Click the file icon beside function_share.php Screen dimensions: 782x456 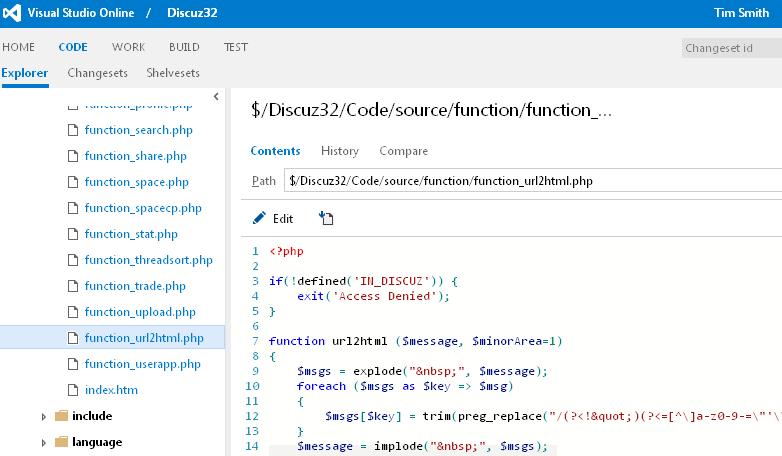[x=73, y=156]
